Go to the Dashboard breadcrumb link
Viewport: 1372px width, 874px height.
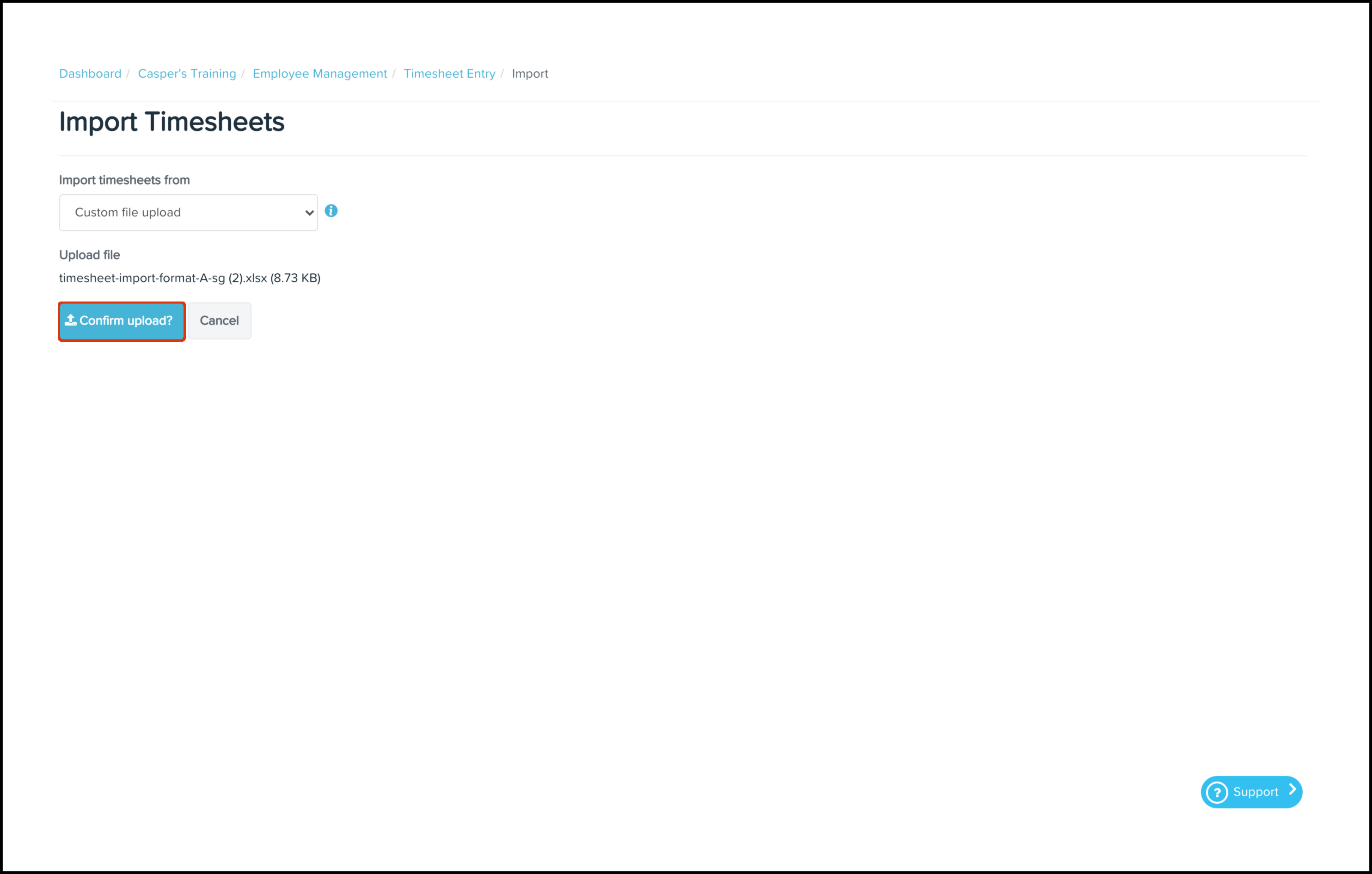click(x=90, y=74)
